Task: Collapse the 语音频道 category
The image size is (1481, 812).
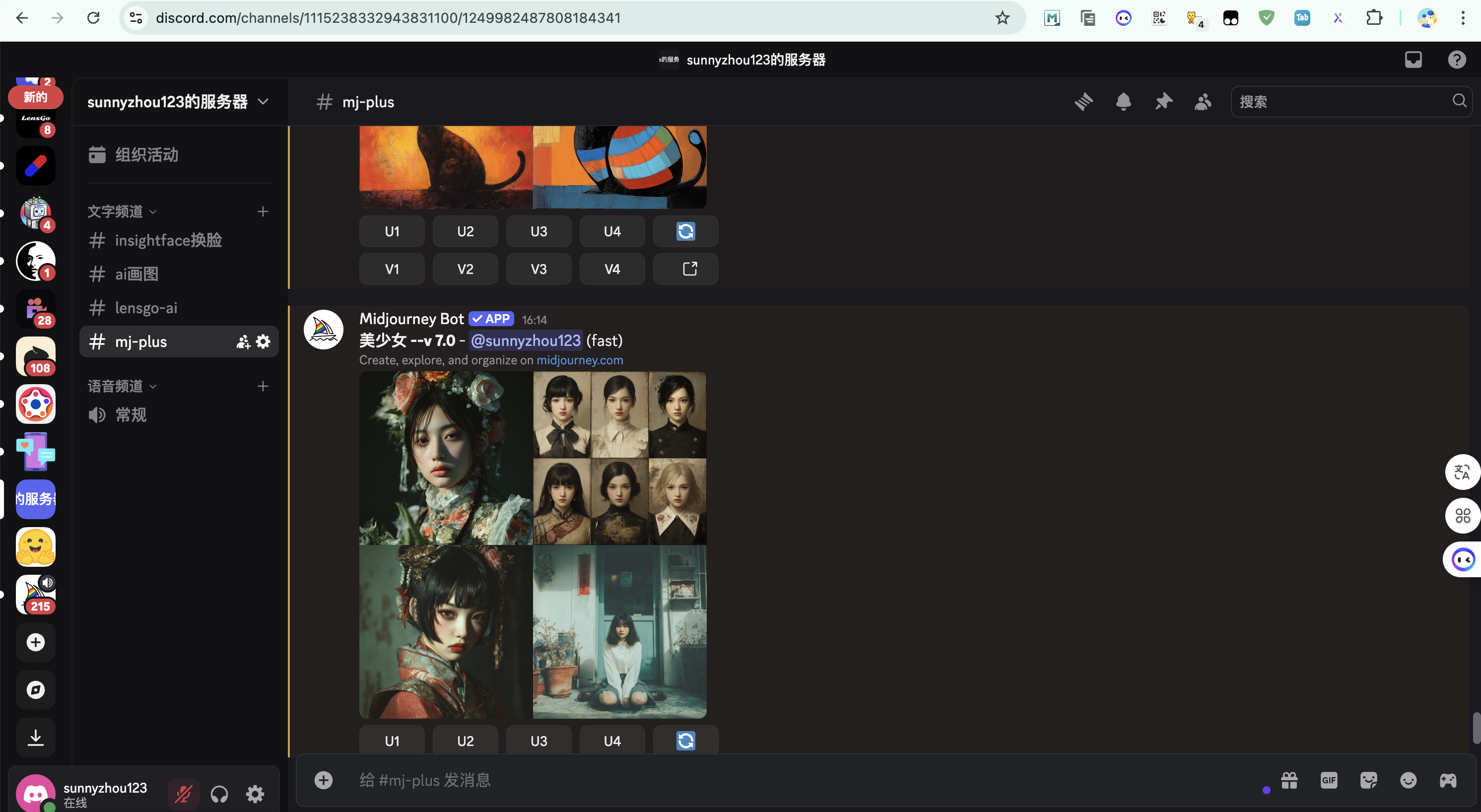Action: pyautogui.click(x=121, y=387)
